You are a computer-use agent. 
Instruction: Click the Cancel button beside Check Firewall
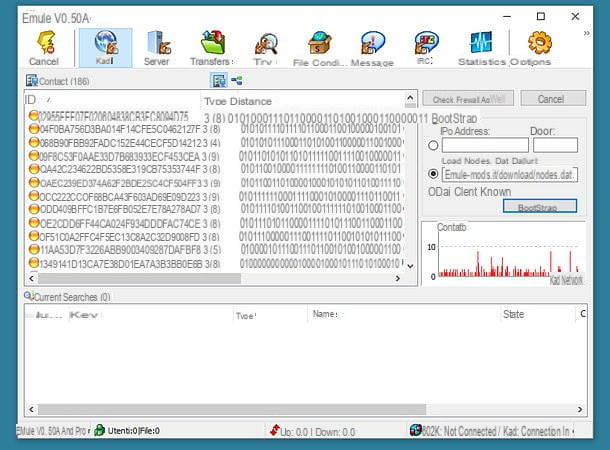[x=553, y=99]
